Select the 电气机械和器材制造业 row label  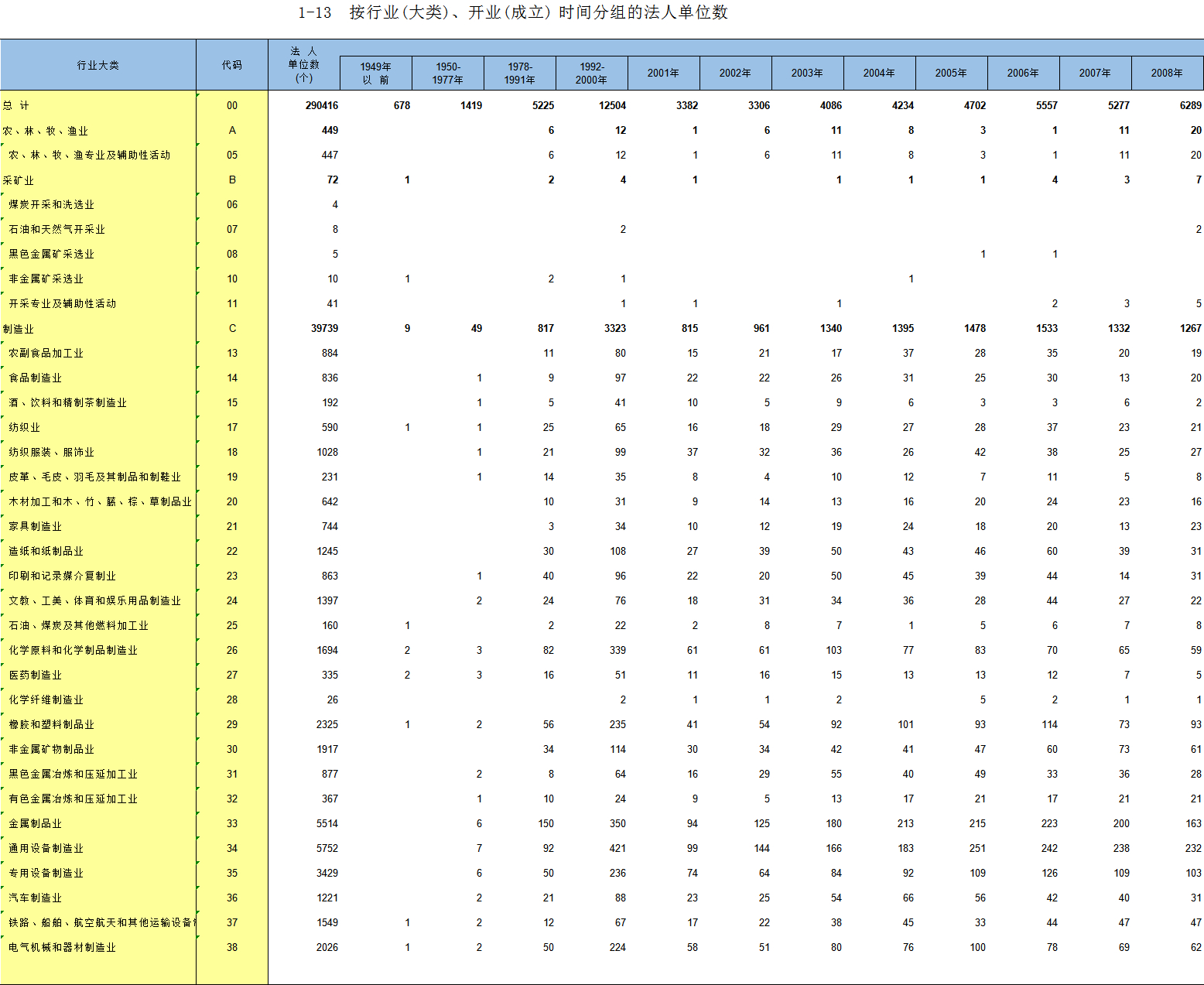[63, 948]
